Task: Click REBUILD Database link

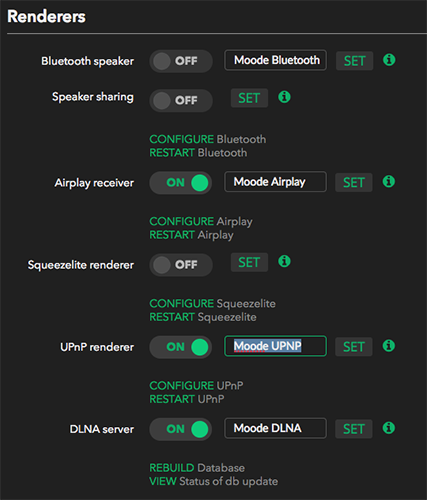Action: tap(197, 468)
